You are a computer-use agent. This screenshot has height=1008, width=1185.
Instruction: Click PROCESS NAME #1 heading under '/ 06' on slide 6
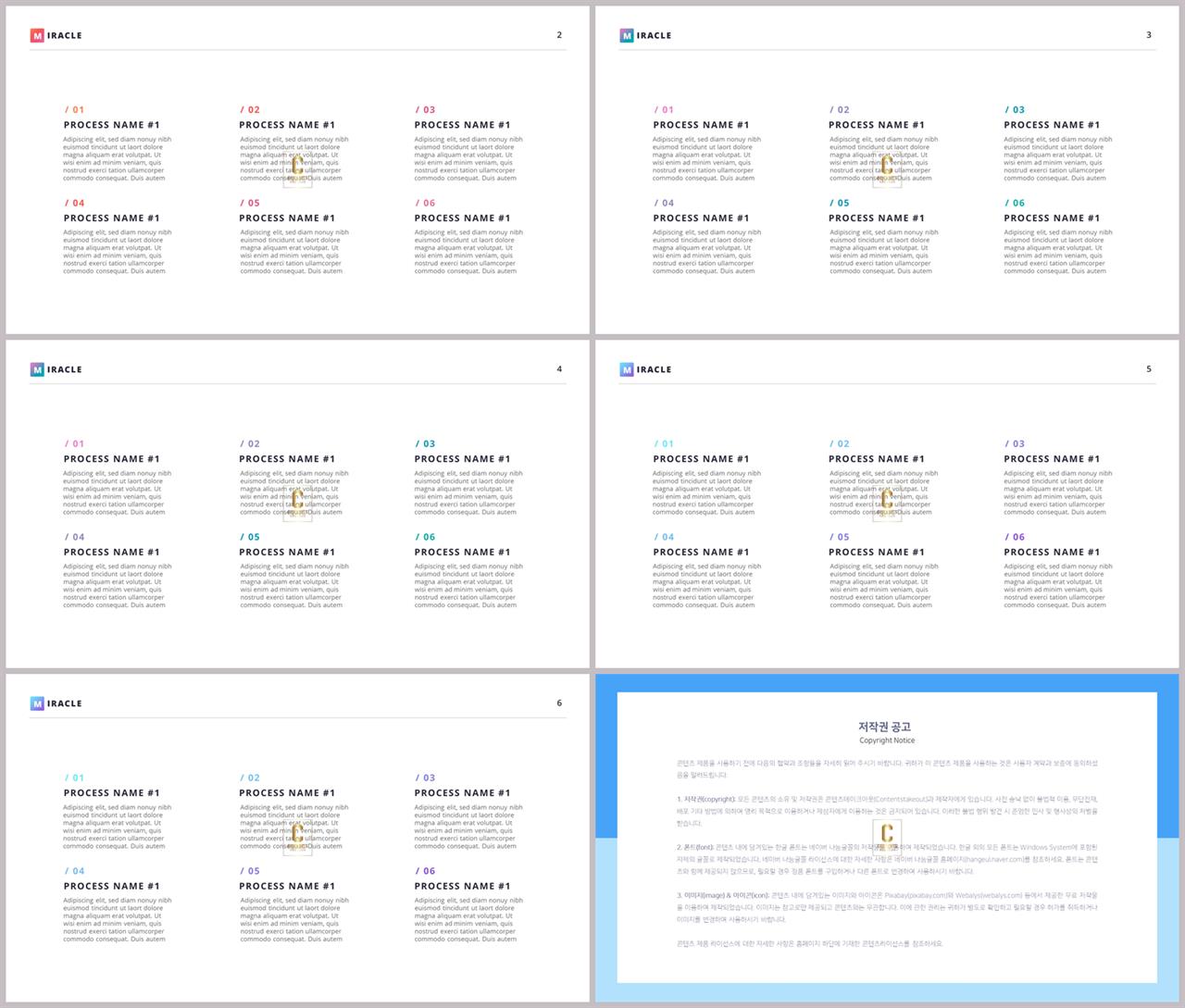pyautogui.click(x=462, y=886)
